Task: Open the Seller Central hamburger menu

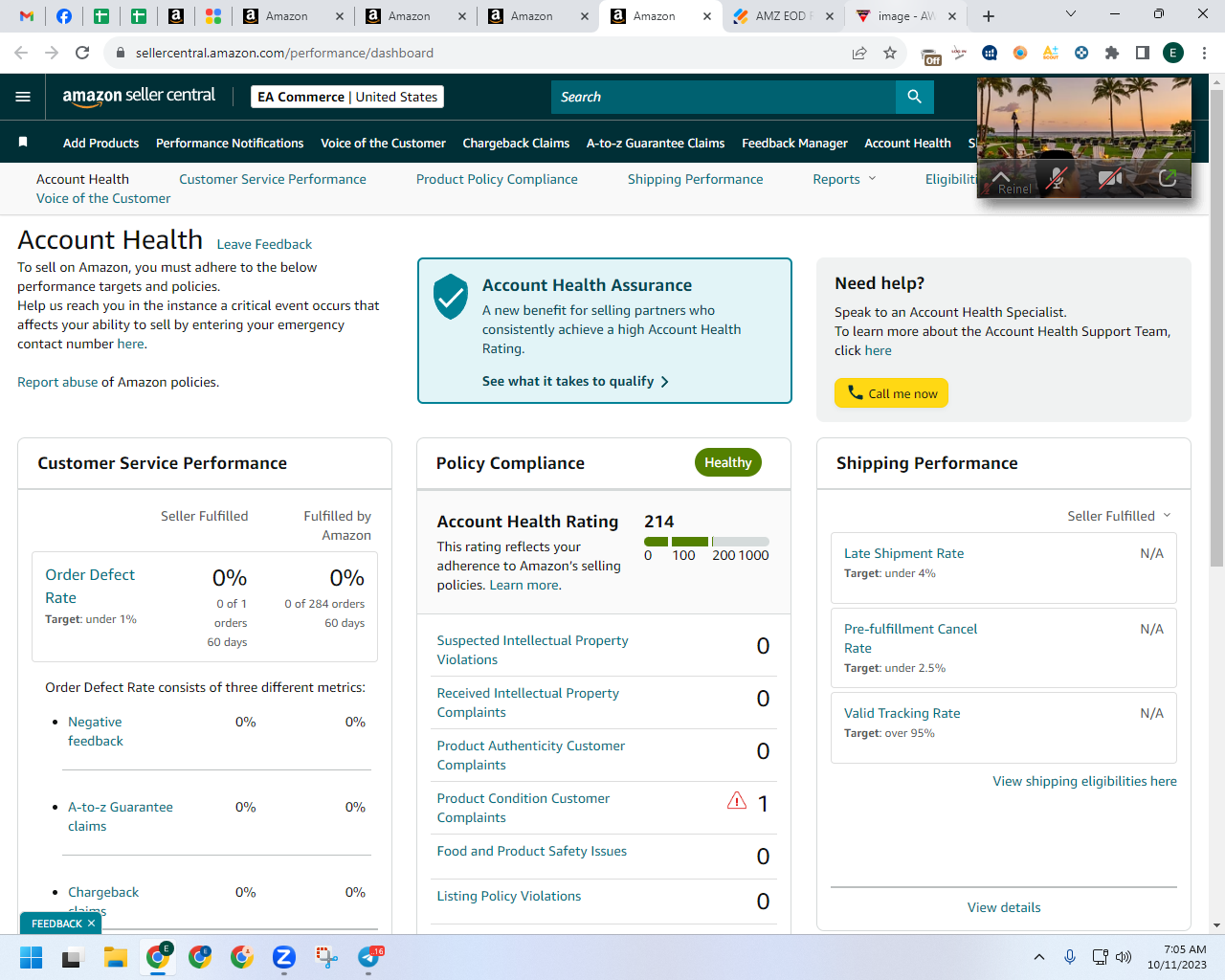Action: [x=23, y=97]
